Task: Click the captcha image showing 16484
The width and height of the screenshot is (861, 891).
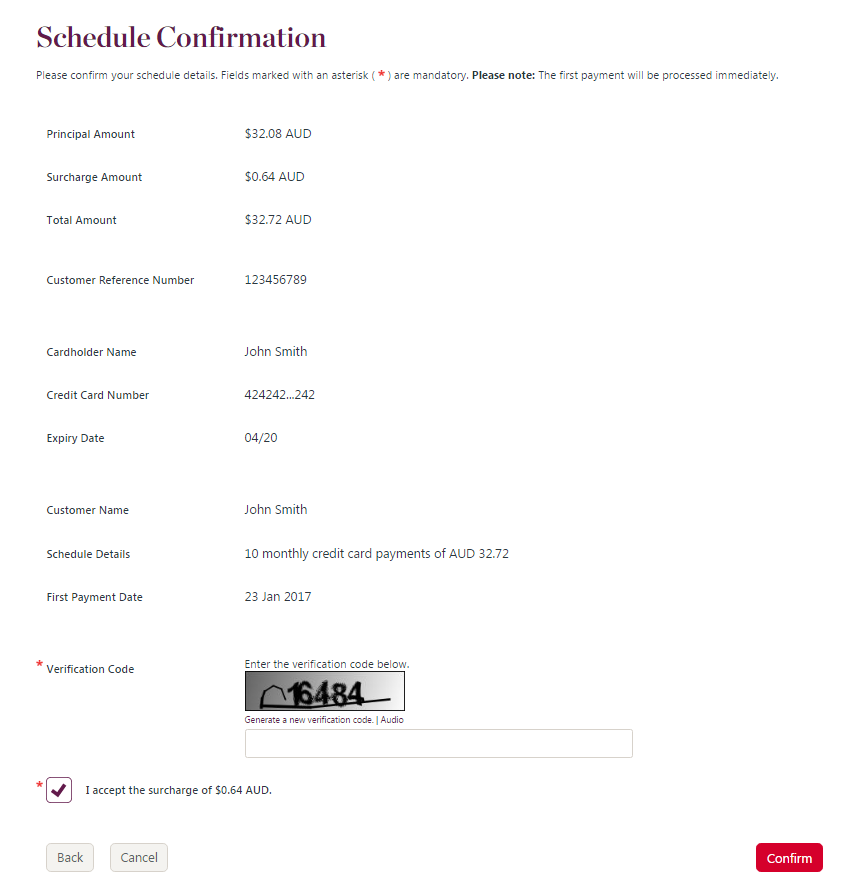Action: pos(325,690)
